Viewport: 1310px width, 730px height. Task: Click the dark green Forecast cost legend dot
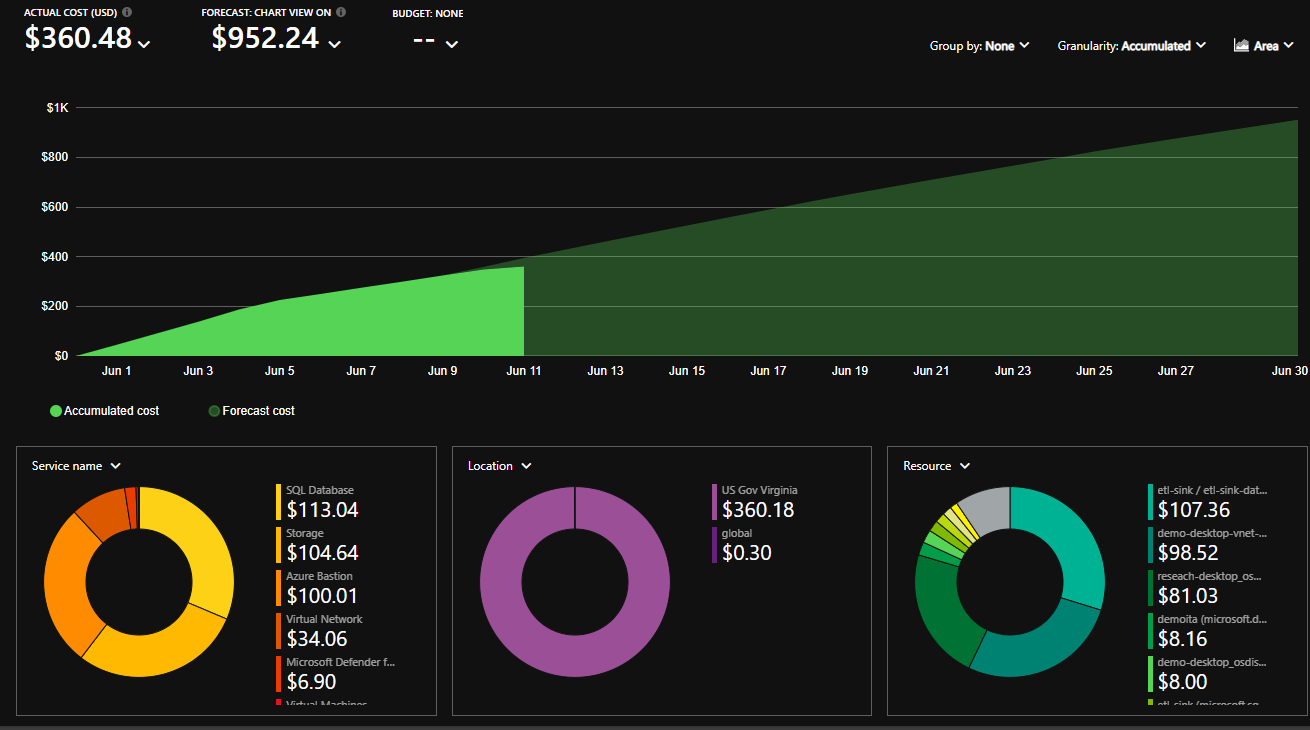(214, 411)
